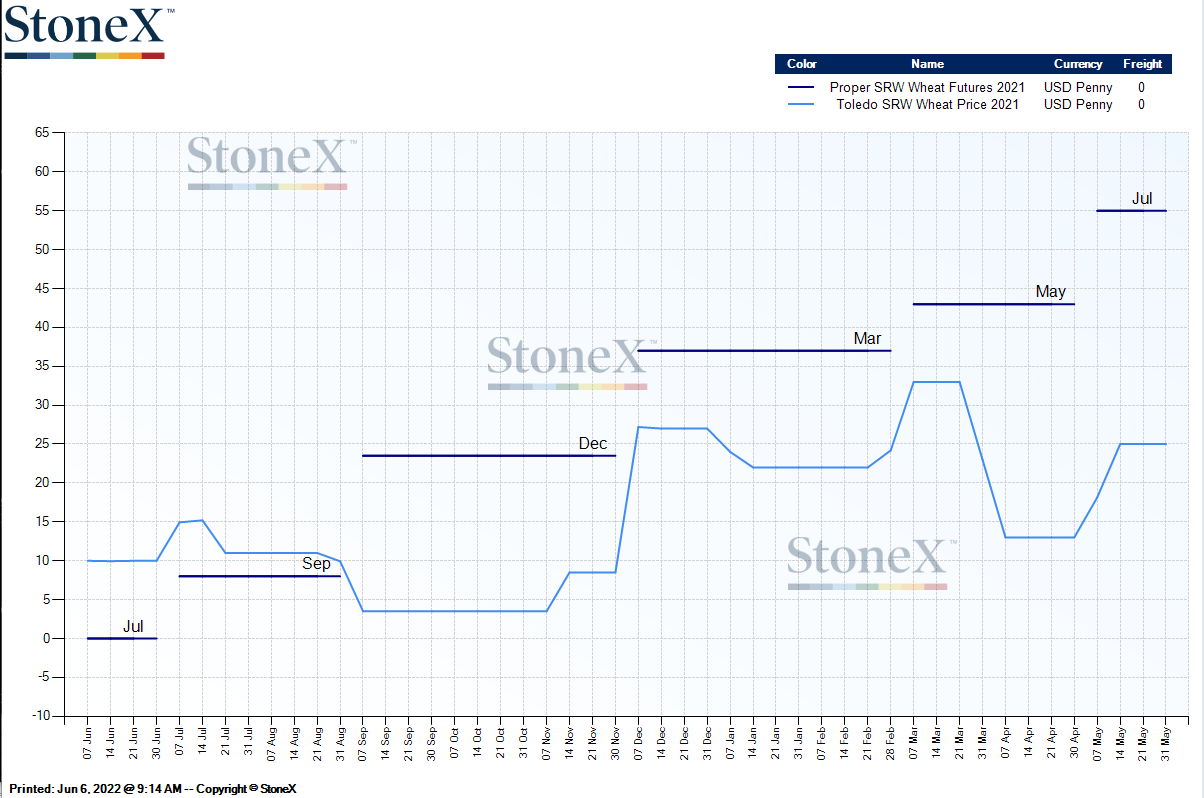This screenshot has height=798, width=1204.
Task: Click Freight value 0 in Toledo SRW row
Action: (1141, 104)
